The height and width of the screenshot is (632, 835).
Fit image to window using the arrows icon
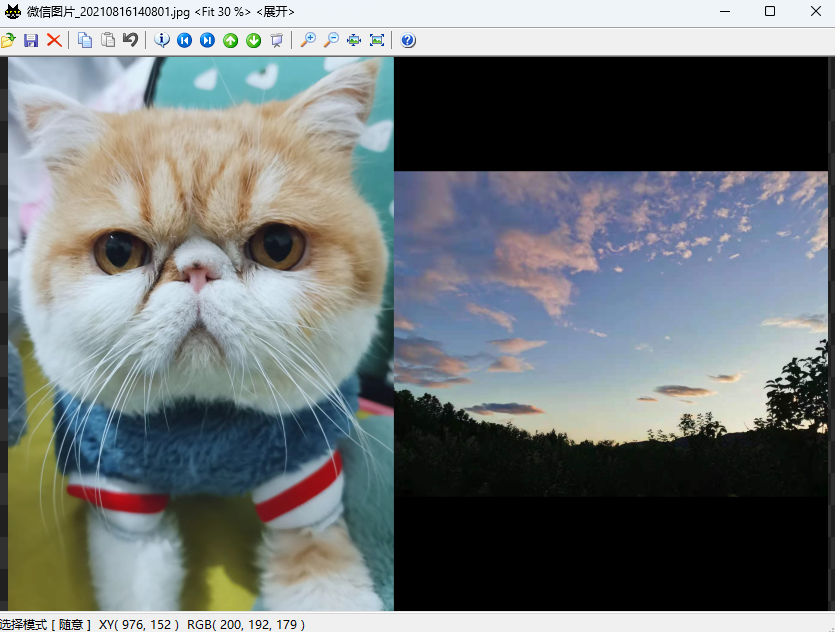(x=354, y=40)
